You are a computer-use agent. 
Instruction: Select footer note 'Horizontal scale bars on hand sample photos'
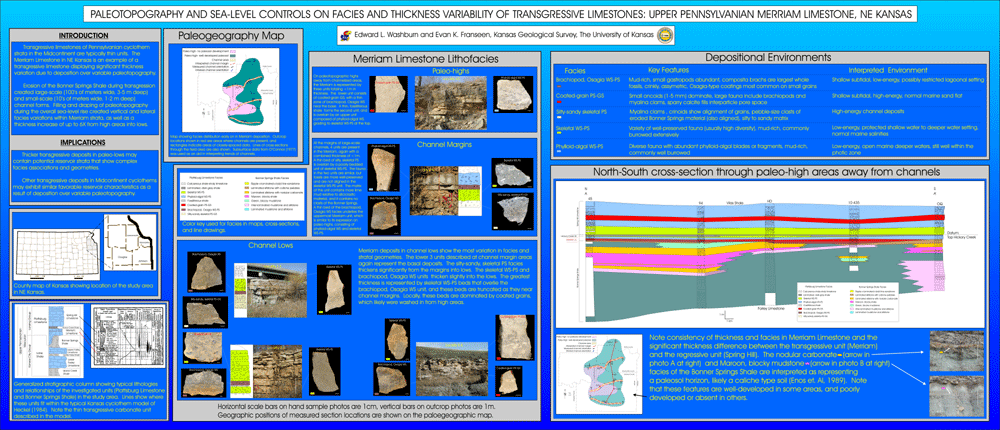click(356, 410)
